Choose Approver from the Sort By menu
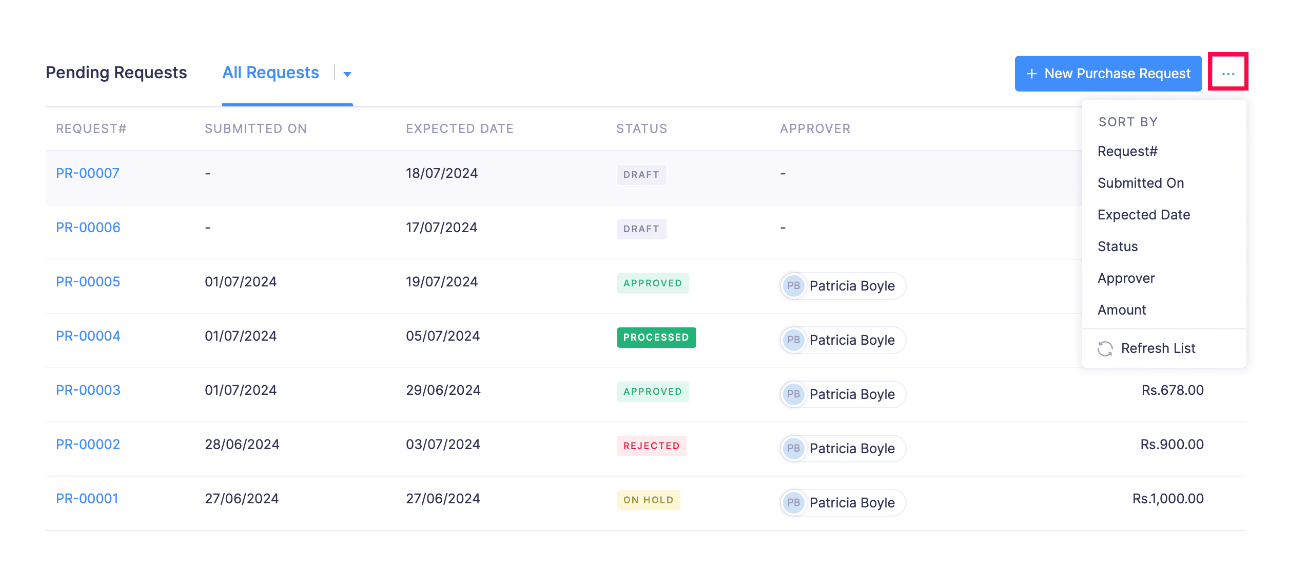The image size is (1300, 576). click(x=1125, y=278)
